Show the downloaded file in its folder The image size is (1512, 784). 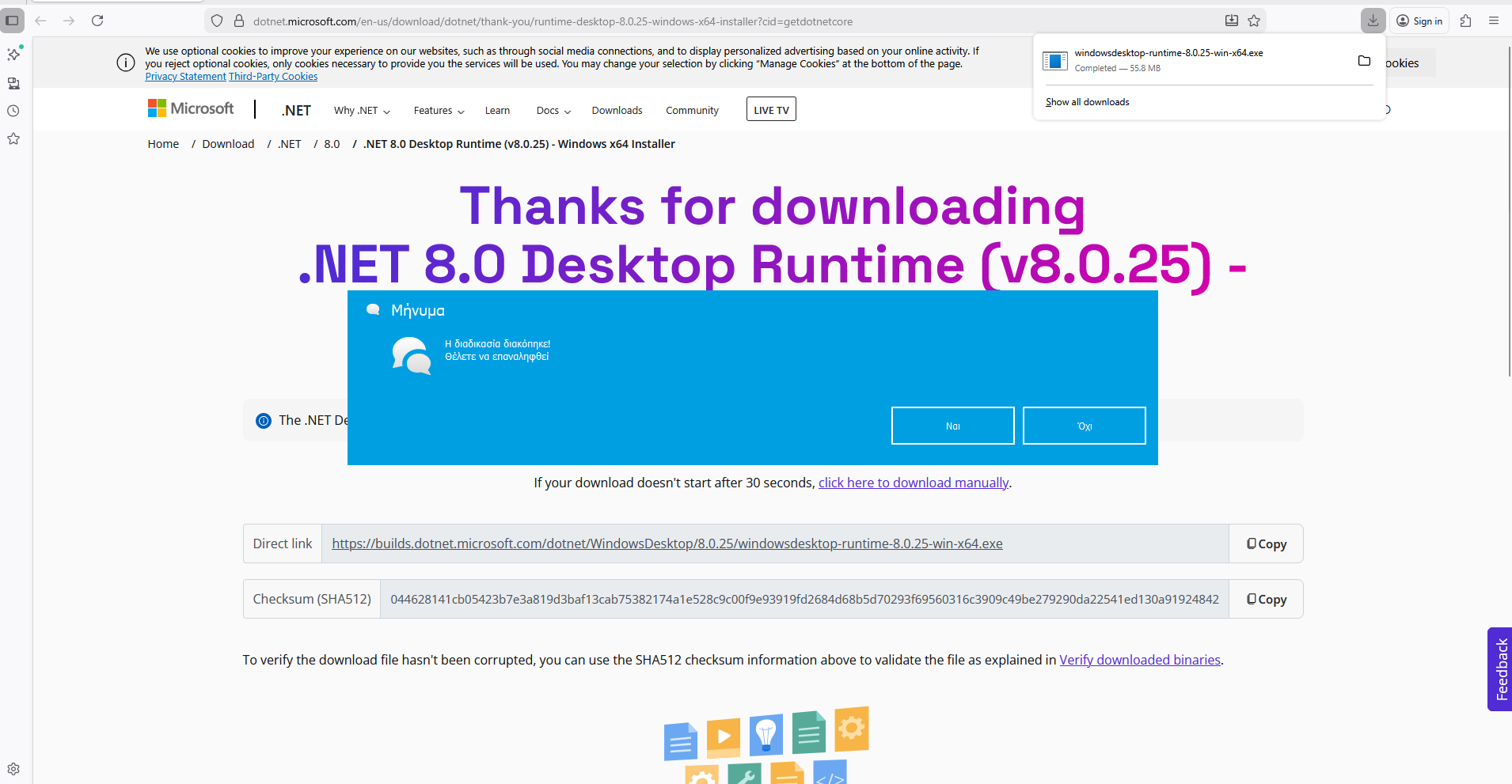click(1364, 61)
